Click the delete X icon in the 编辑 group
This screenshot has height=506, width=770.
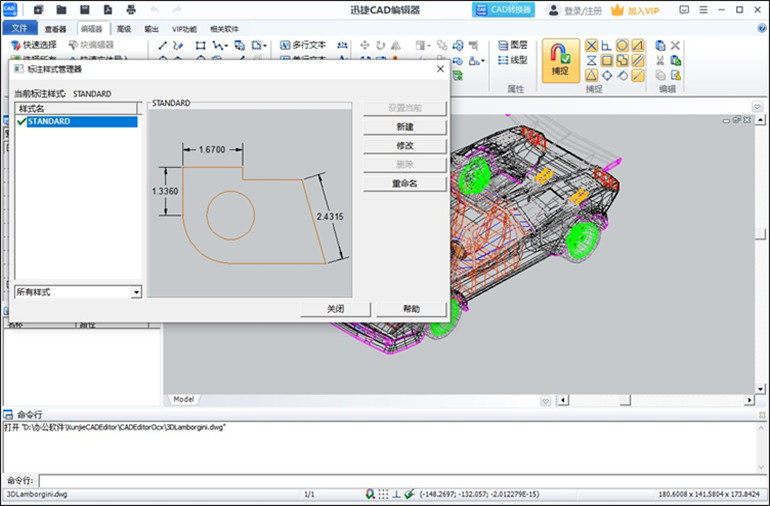point(676,46)
